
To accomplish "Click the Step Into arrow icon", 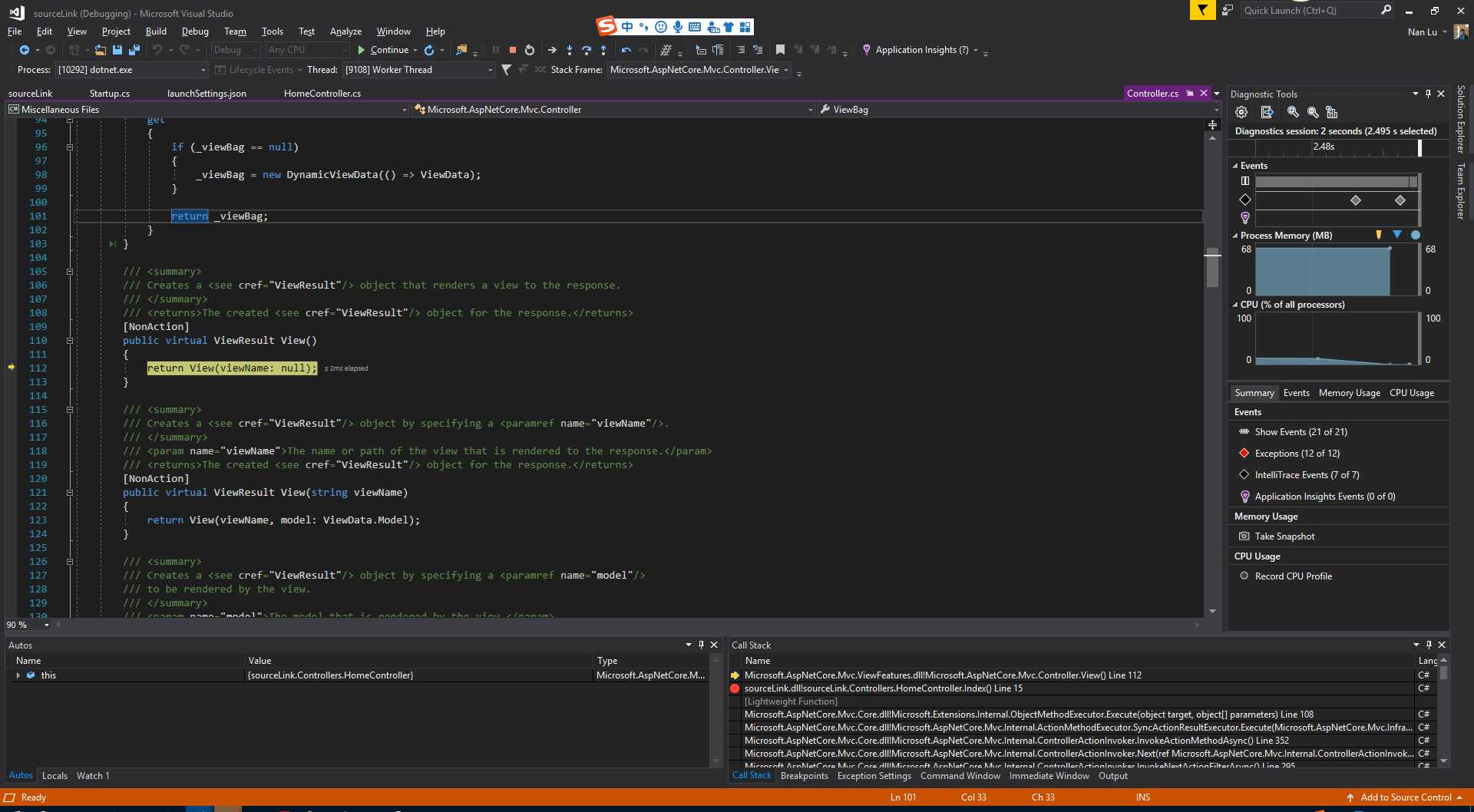I will pos(569,50).
